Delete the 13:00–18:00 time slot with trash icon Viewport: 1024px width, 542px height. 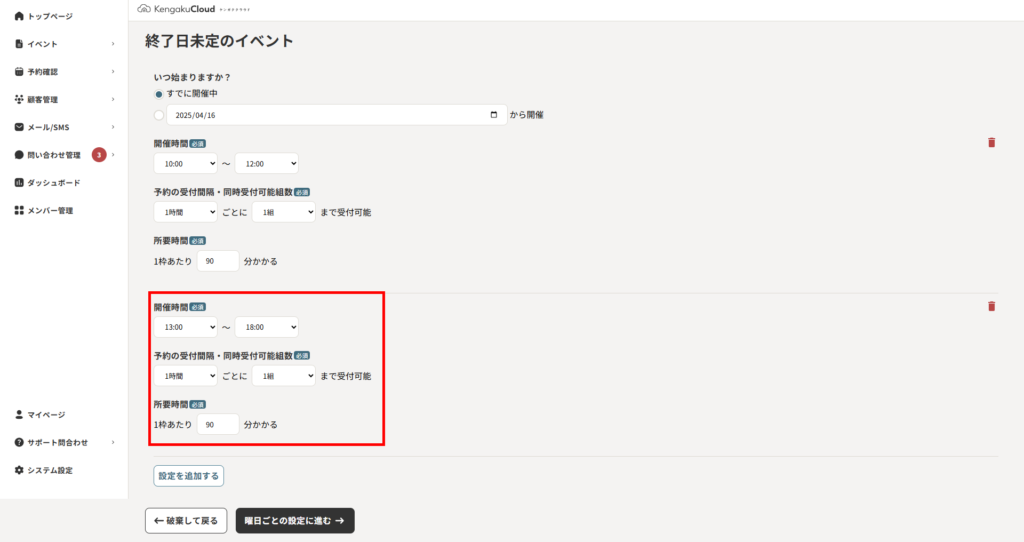click(991, 306)
